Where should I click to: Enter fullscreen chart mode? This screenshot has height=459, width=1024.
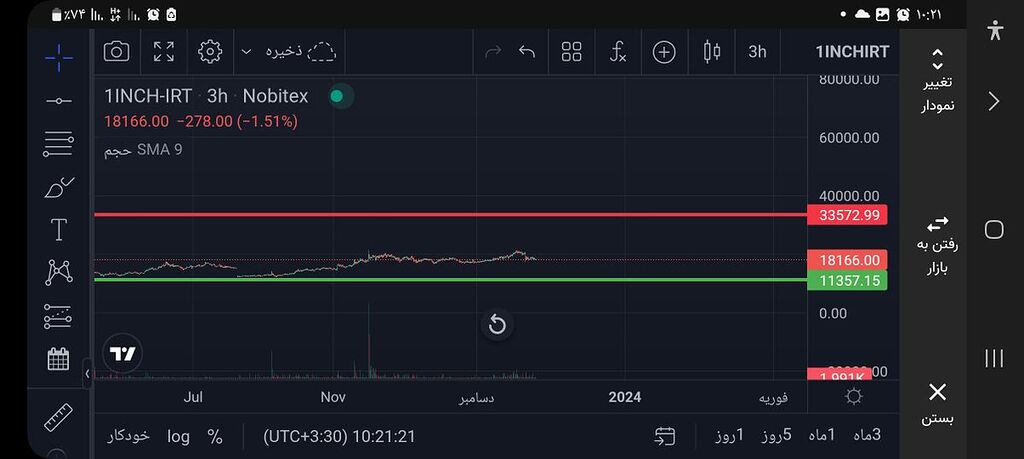tap(164, 52)
